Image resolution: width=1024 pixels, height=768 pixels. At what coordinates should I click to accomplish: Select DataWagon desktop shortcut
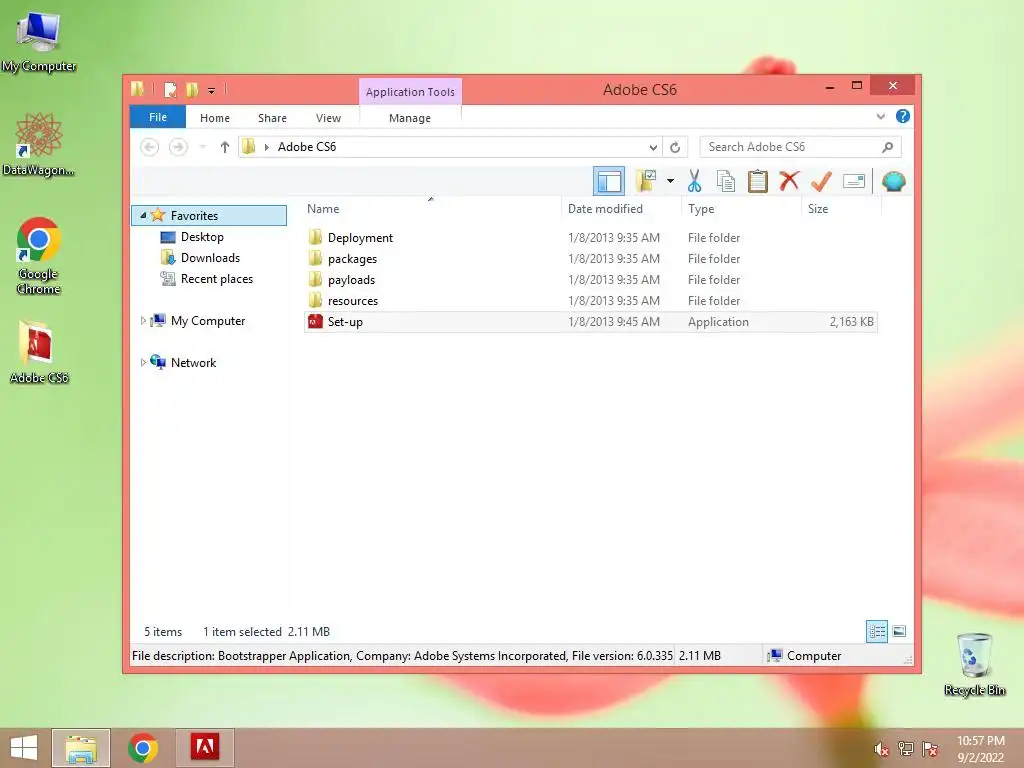(39, 144)
